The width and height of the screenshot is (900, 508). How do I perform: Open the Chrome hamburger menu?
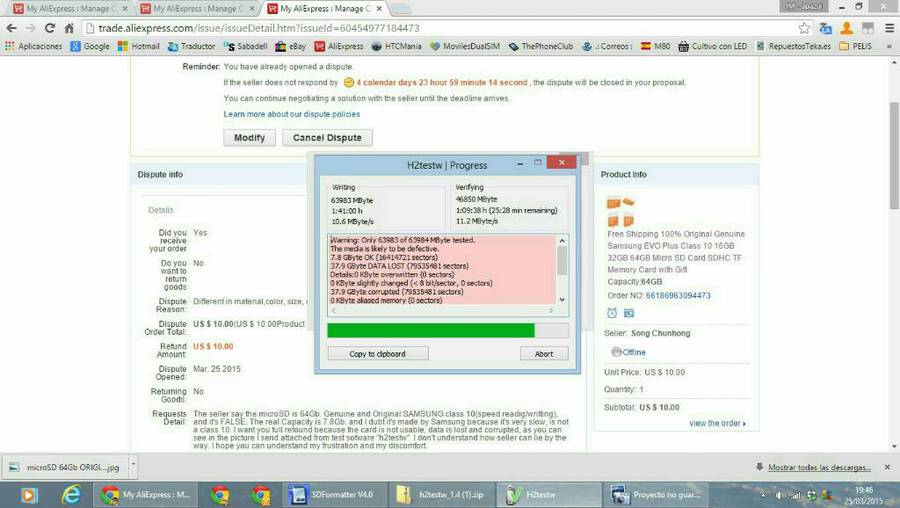[x=889, y=28]
